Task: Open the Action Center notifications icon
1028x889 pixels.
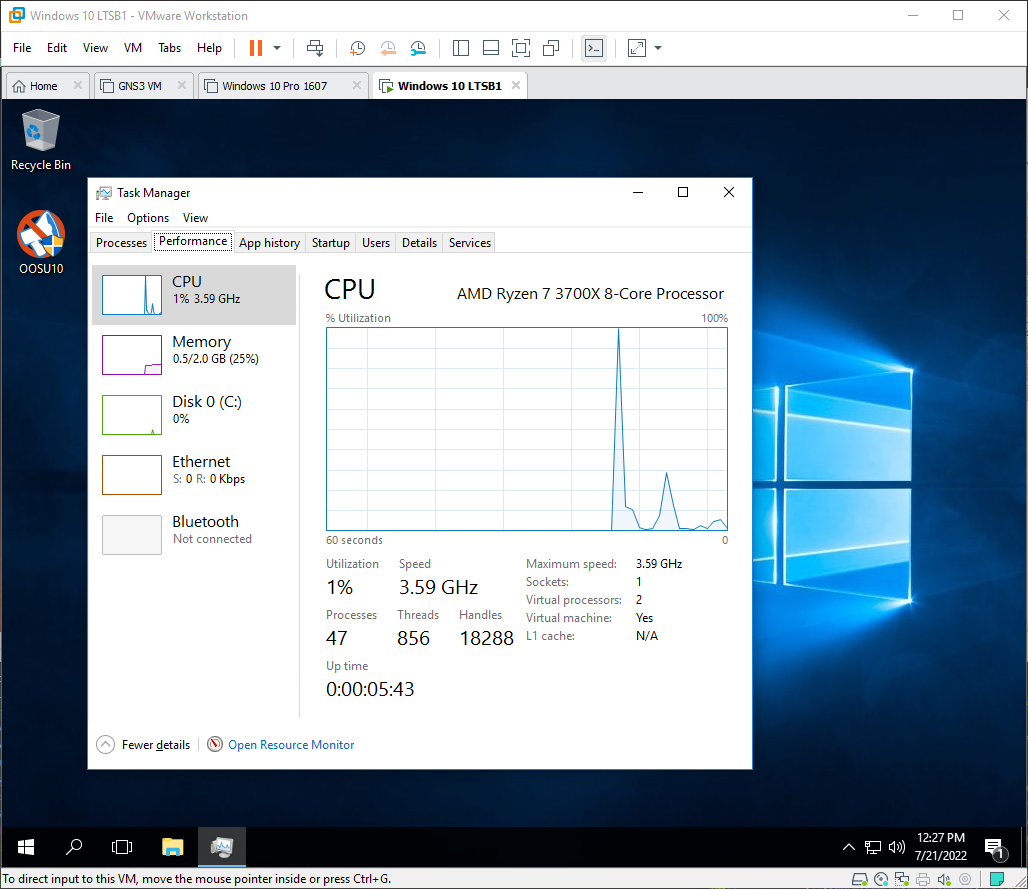Action: pos(995,848)
